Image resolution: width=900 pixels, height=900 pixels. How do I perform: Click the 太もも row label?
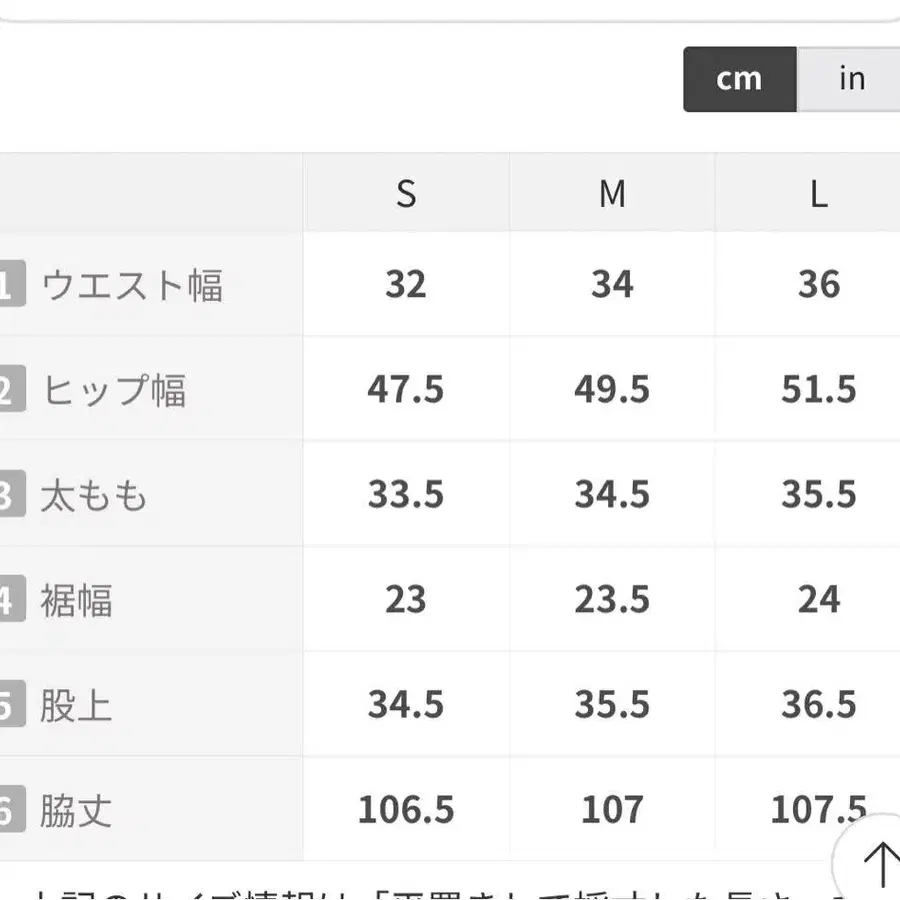(x=94, y=496)
